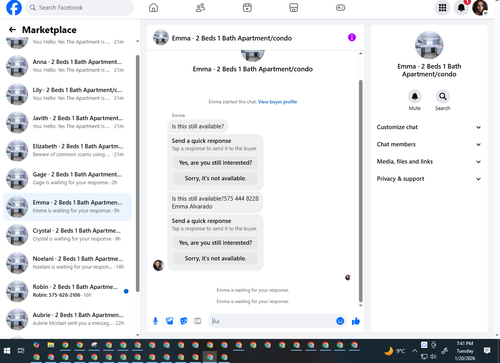The image size is (500, 363).
Task: Click message 'Is this still available?'
Action: point(198,126)
